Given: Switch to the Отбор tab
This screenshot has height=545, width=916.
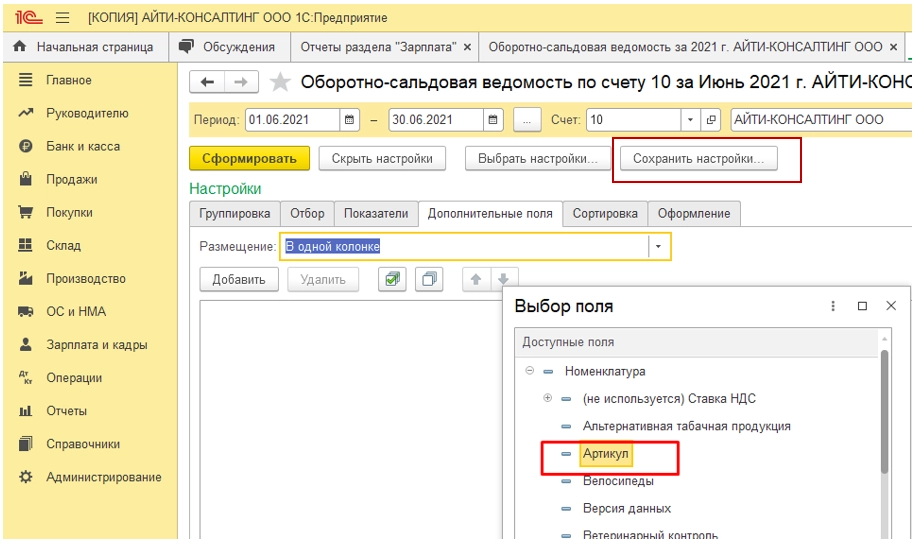Looking at the screenshot, I should point(307,214).
